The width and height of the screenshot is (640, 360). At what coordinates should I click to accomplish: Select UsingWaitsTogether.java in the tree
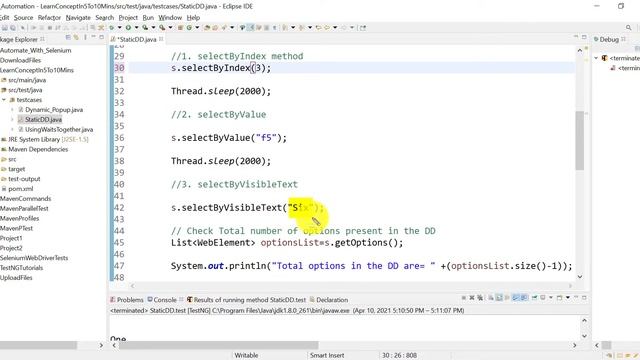pyautogui.click(x=59, y=129)
